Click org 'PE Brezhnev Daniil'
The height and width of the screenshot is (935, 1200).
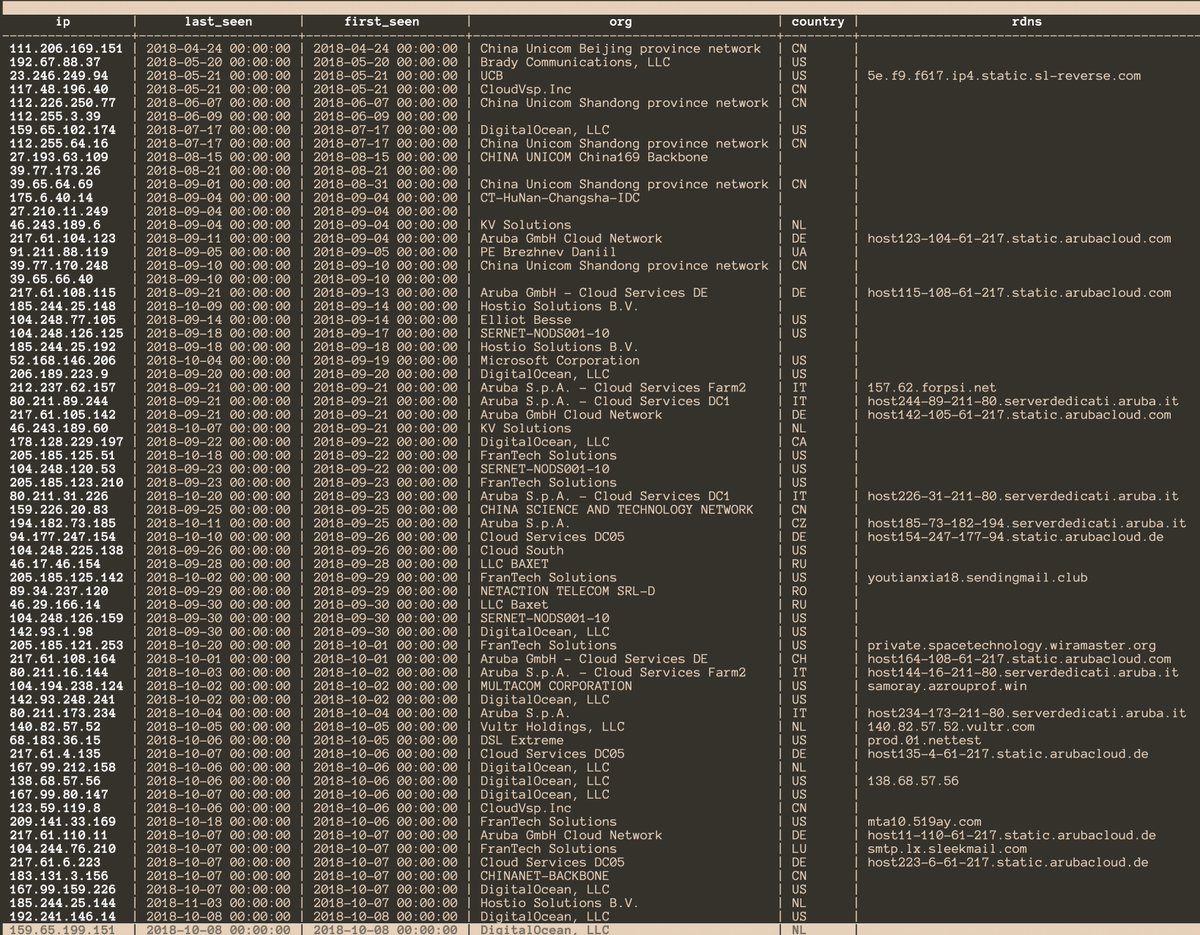point(548,252)
